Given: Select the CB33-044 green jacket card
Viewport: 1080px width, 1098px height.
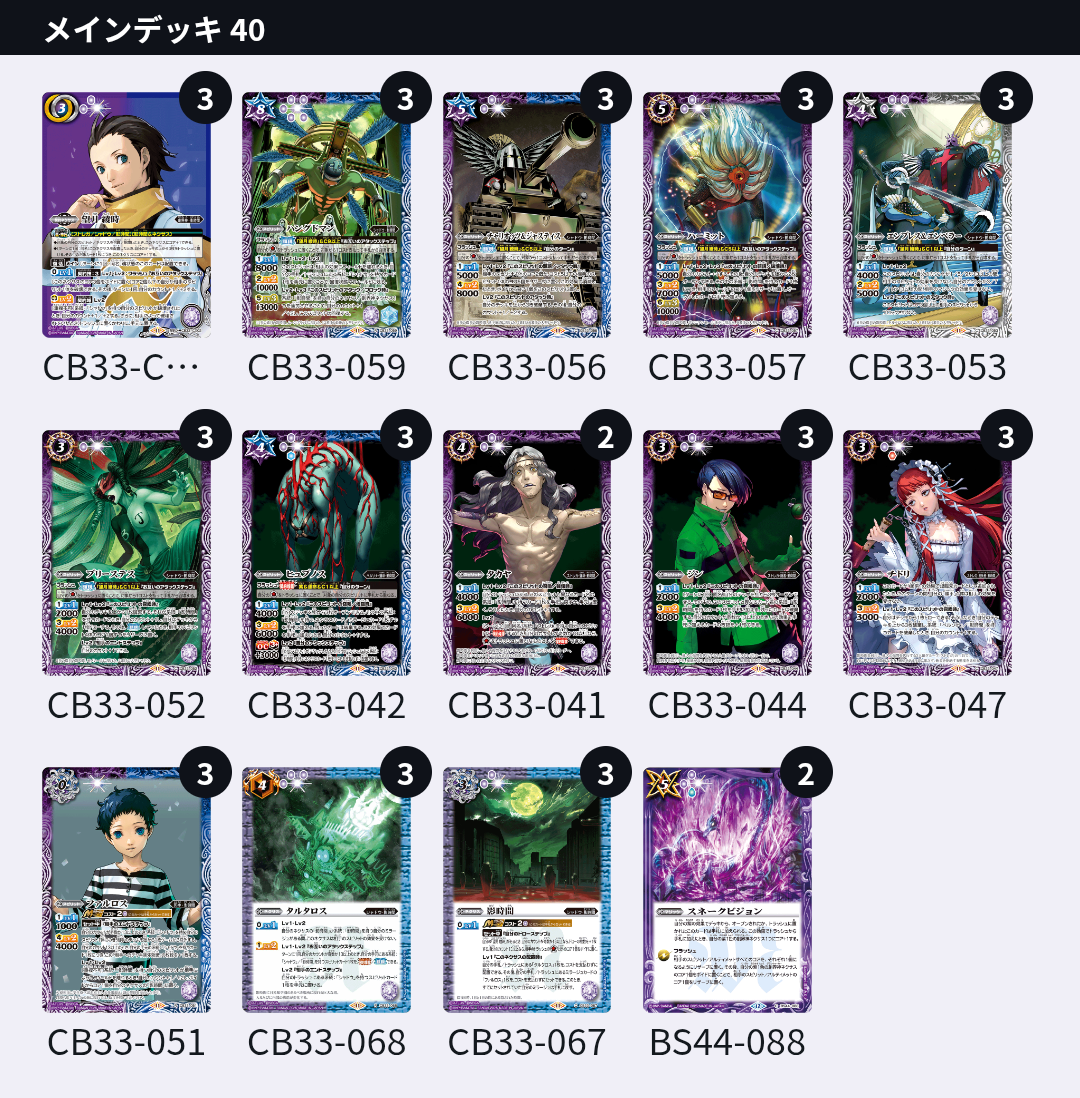Looking at the screenshot, I should (x=727, y=553).
